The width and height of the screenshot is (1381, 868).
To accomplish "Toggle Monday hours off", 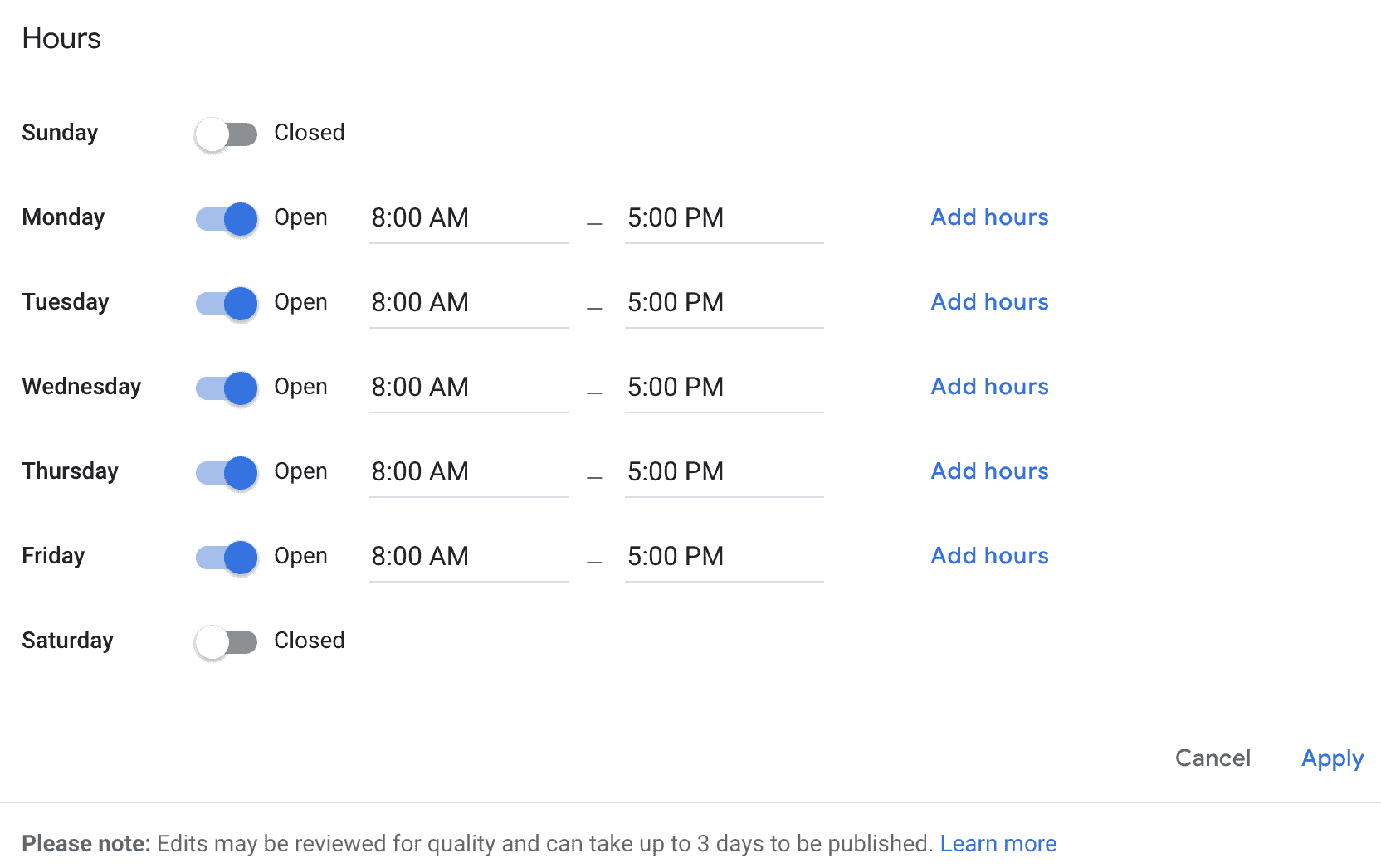I will (226, 218).
